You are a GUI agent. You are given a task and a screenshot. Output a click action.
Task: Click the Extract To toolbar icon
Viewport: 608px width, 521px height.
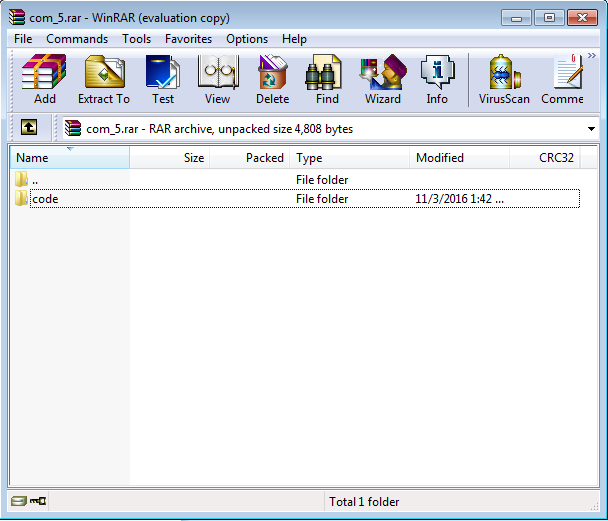point(104,79)
